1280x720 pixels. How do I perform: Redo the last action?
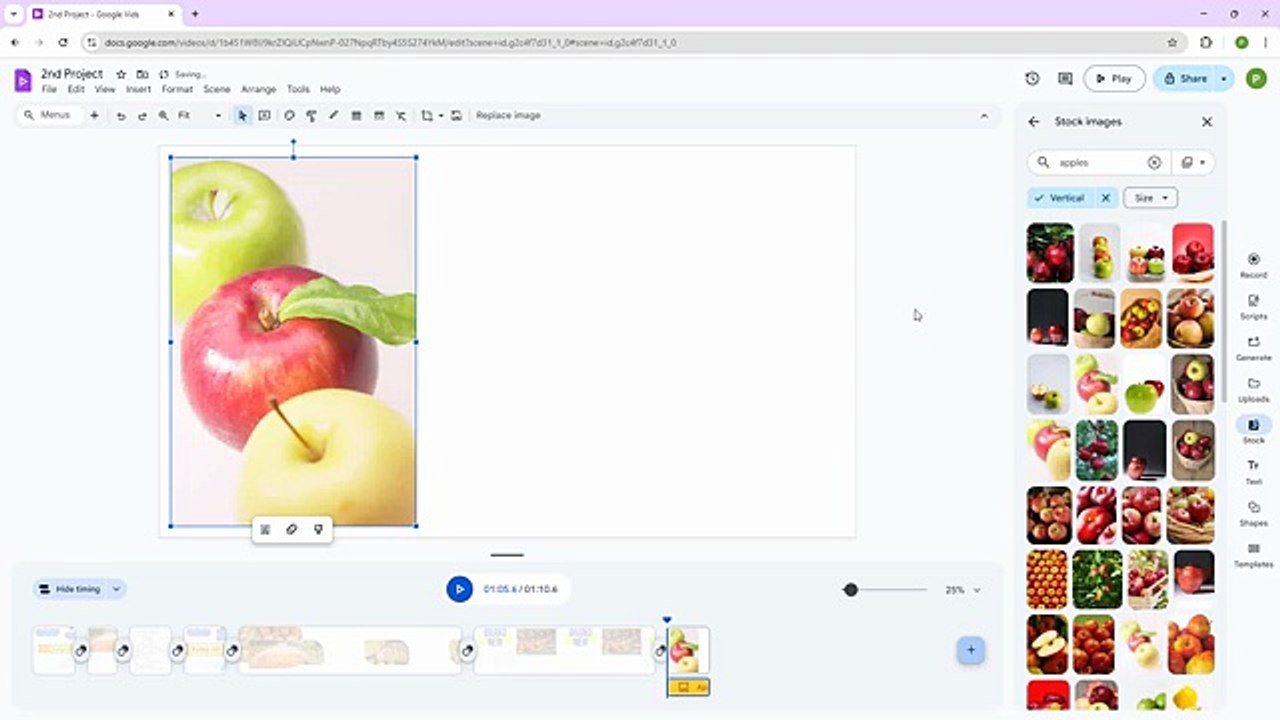pyautogui.click(x=142, y=115)
